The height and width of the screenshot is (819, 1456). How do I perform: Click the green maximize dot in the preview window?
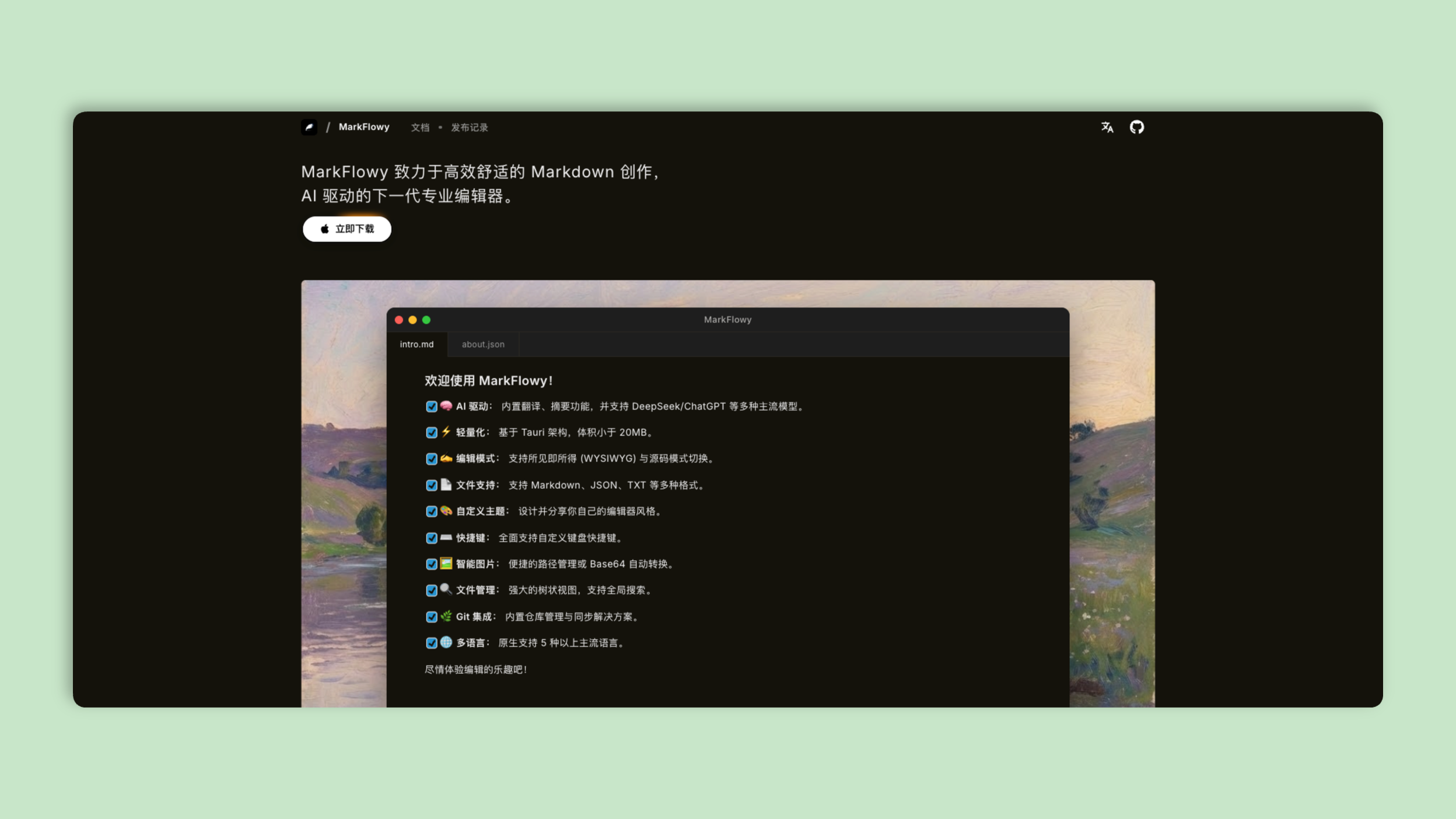coord(426,320)
